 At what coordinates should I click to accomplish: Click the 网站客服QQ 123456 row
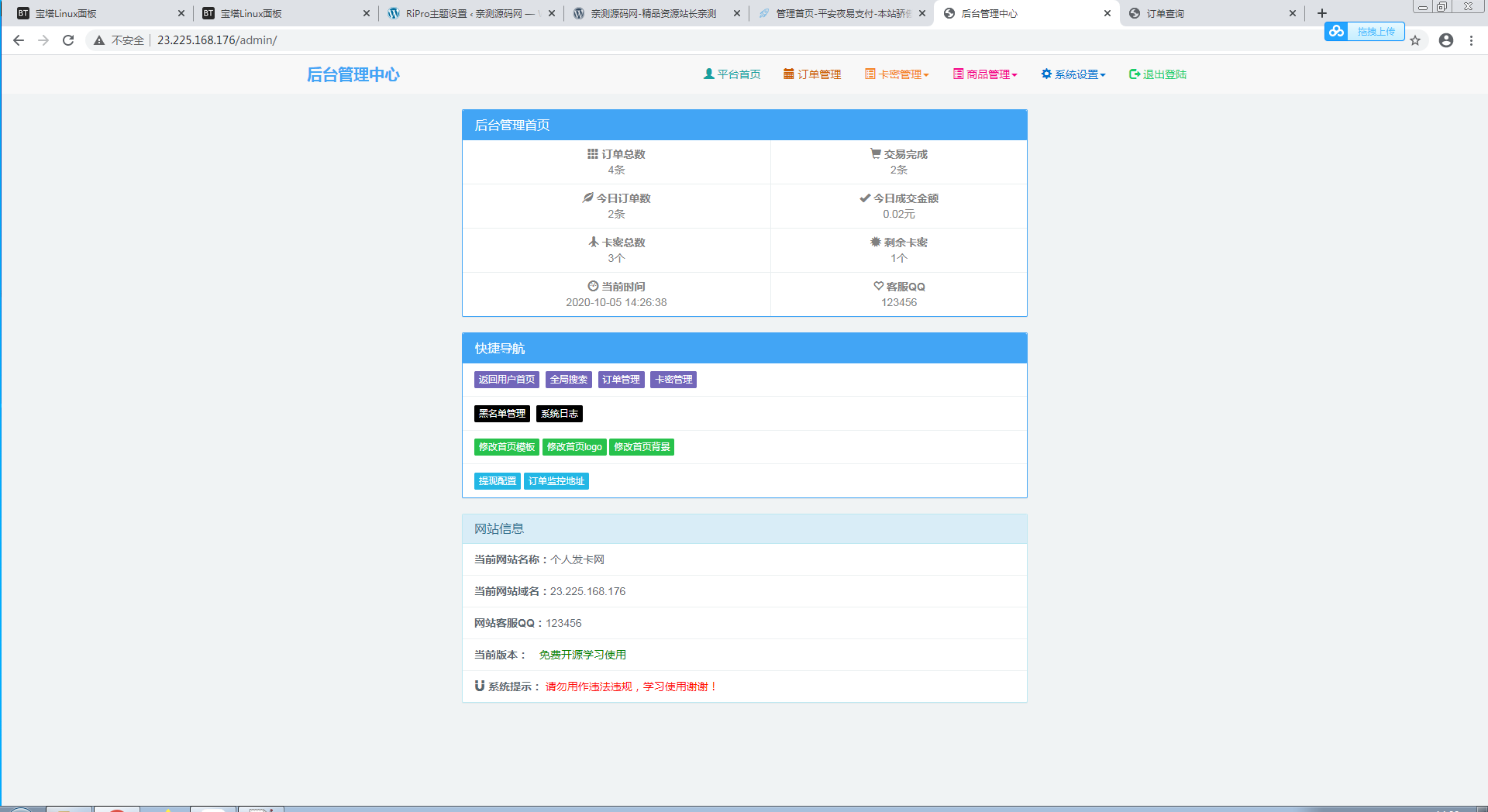click(x=745, y=623)
